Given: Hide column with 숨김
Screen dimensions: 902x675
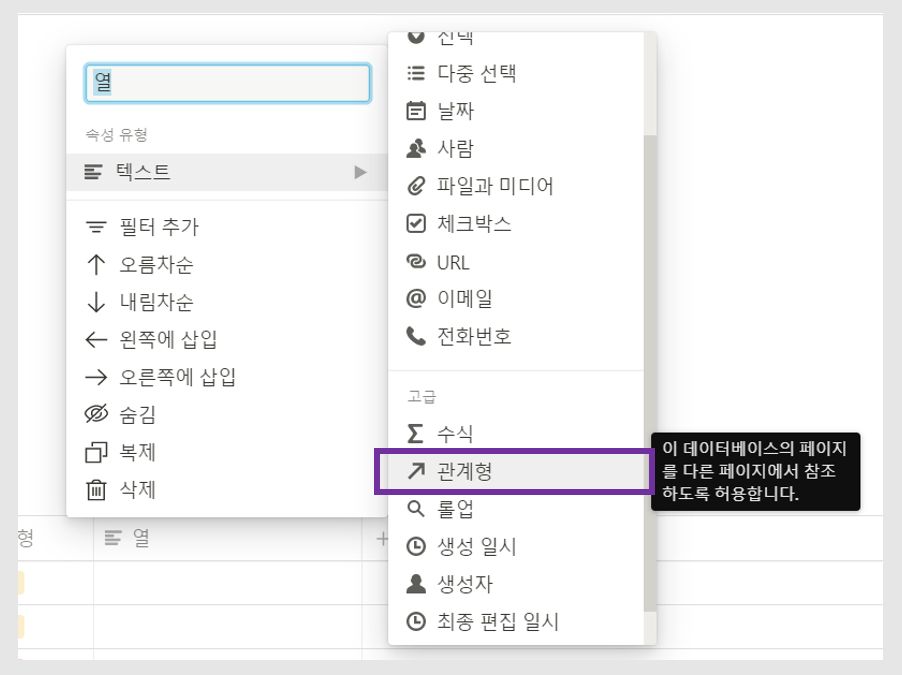Looking at the screenshot, I should click(227, 414).
